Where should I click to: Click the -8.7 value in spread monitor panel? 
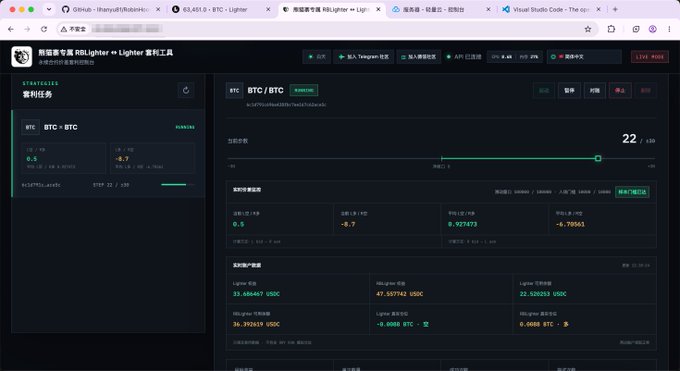(348, 224)
